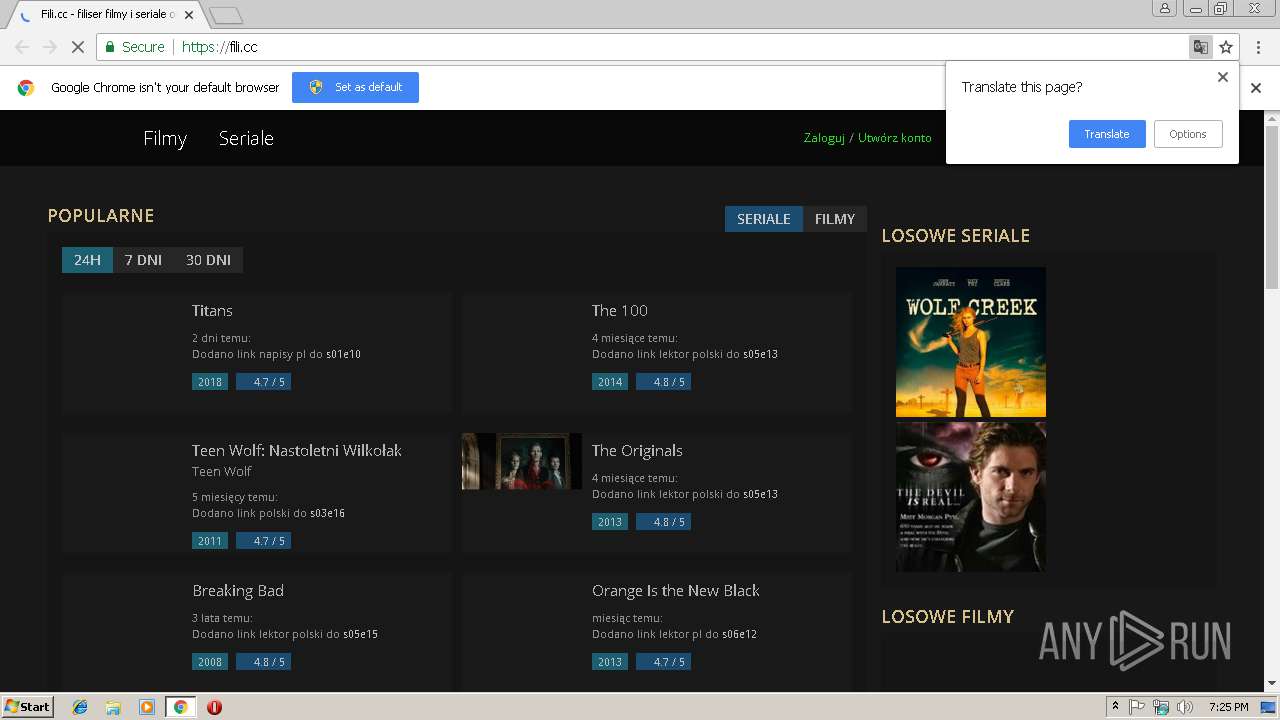Stop loading the page
The width and height of the screenshot is (1280, 720).
pos(78,47)
